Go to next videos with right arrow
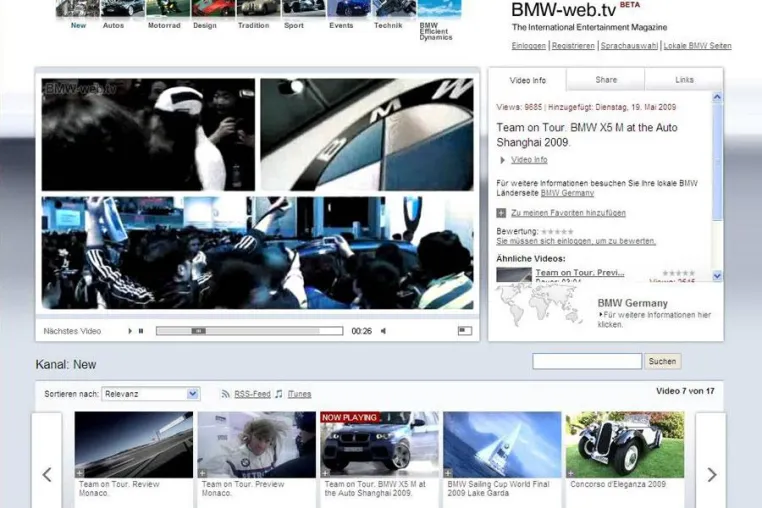Image resolution: width=762 pixels, height=508 pixels. click(711, 474)
